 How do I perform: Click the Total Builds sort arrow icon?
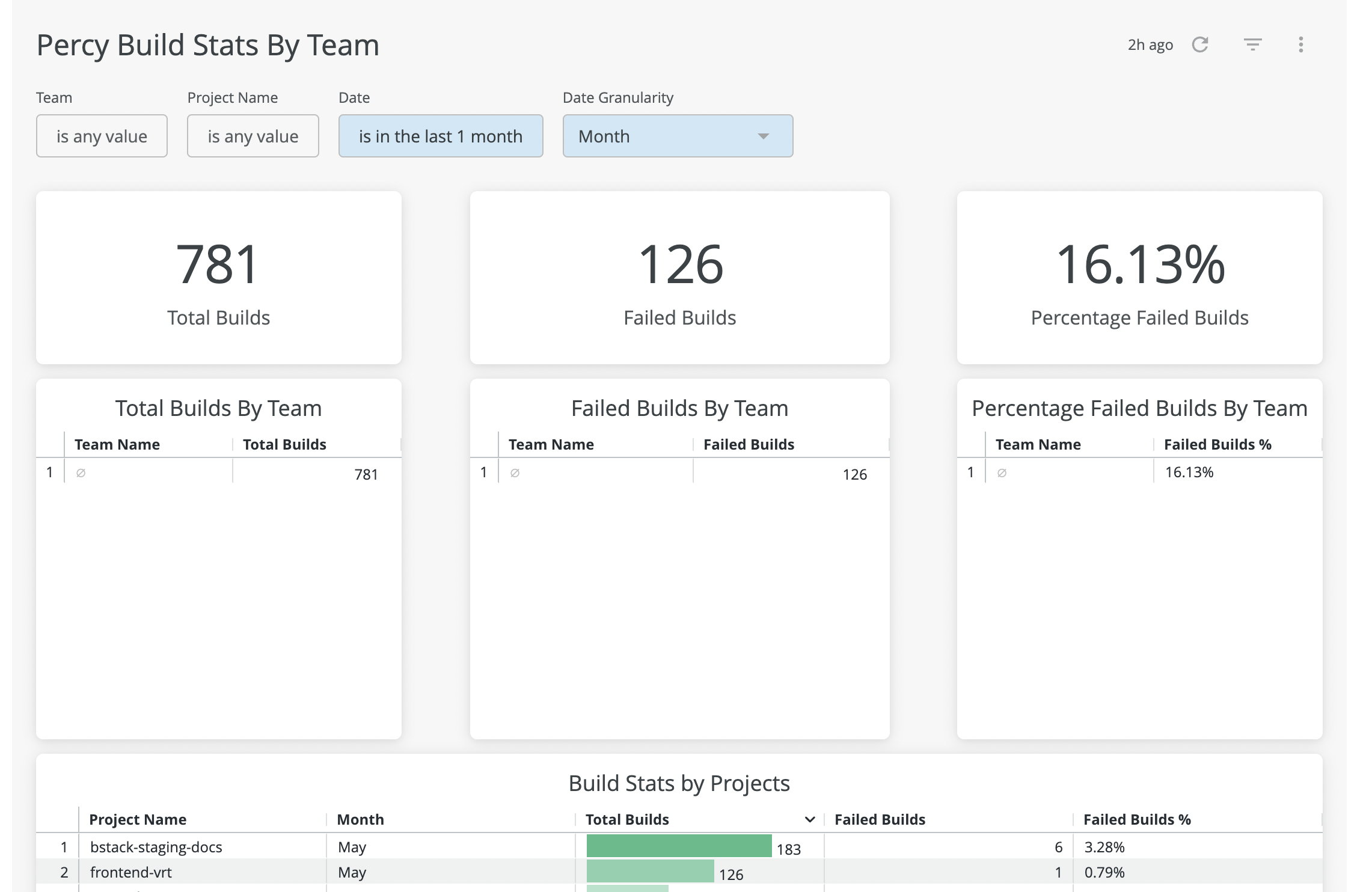tap(810, 819)
